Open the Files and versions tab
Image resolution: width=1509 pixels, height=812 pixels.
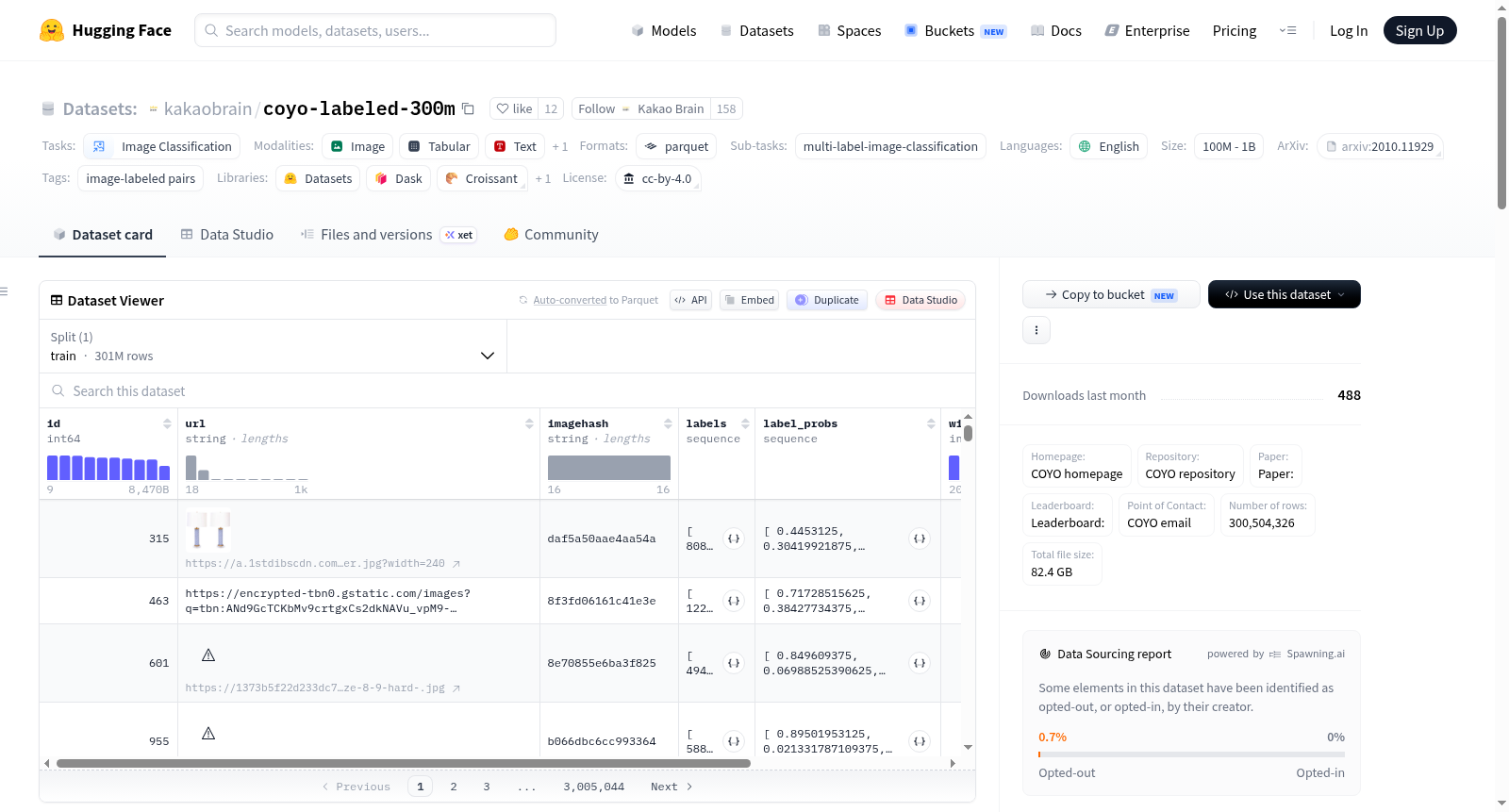[x=389, y=235]
